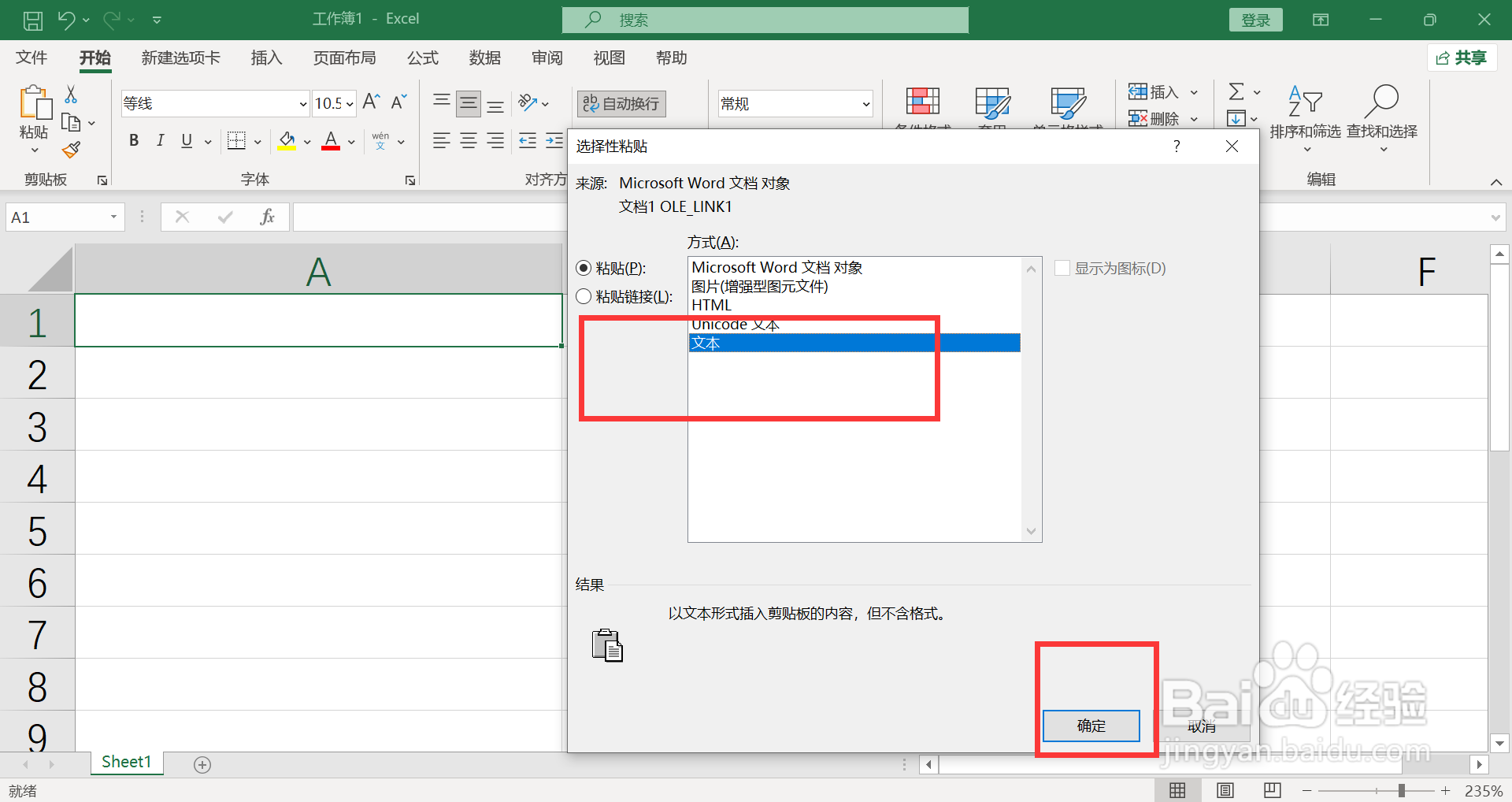Add a new sheet with plus icon
The width and height of the screenshot is (1512, 802).
tap(202, 764)
